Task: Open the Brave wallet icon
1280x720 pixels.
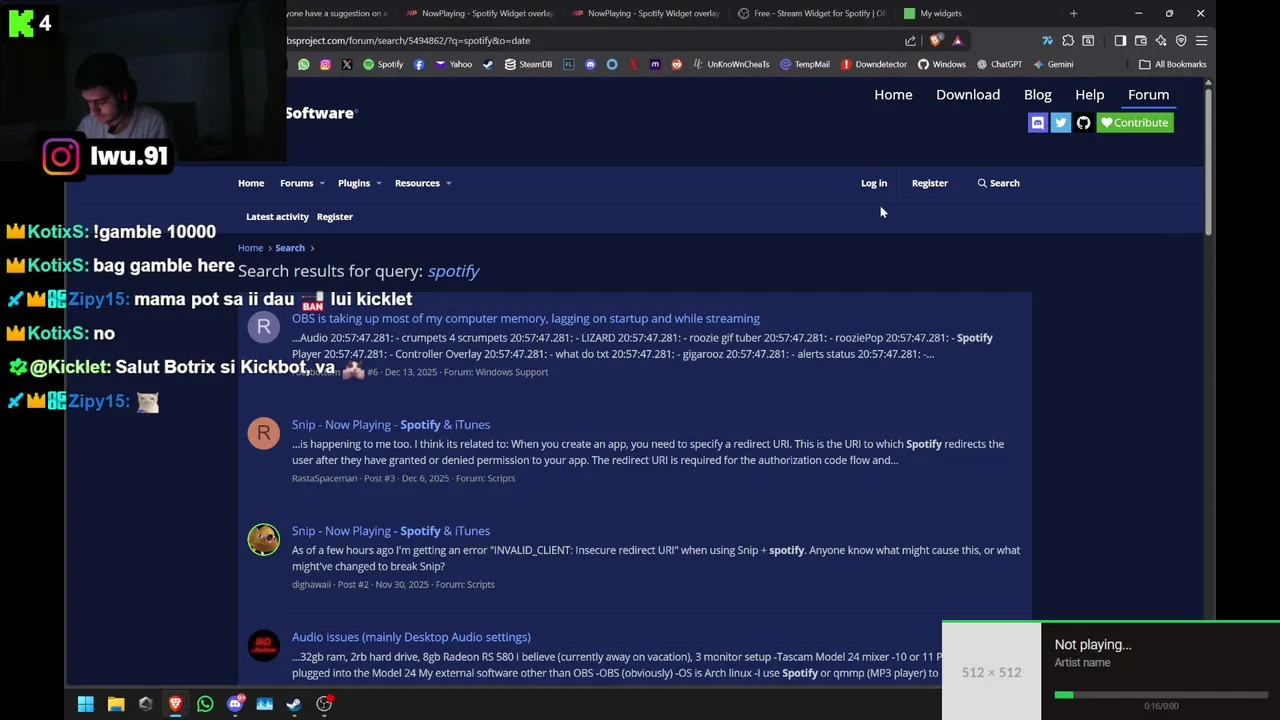Action: coord(1140,41)
